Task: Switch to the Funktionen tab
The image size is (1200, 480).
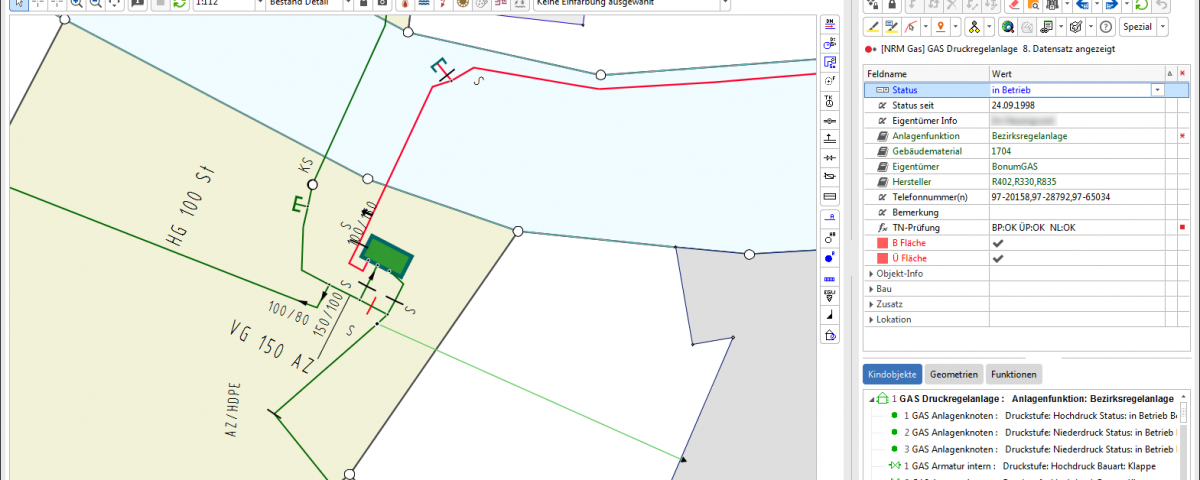Action: point(1013,374)
